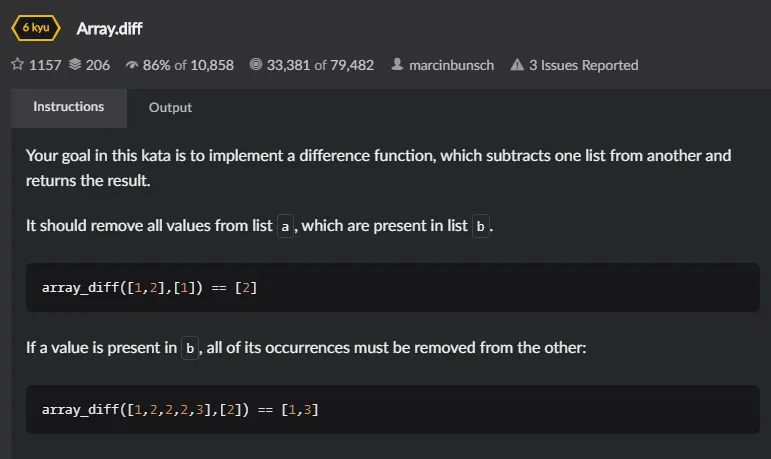
Task: Click the first array_diff code example block
Action: point(392,287)
